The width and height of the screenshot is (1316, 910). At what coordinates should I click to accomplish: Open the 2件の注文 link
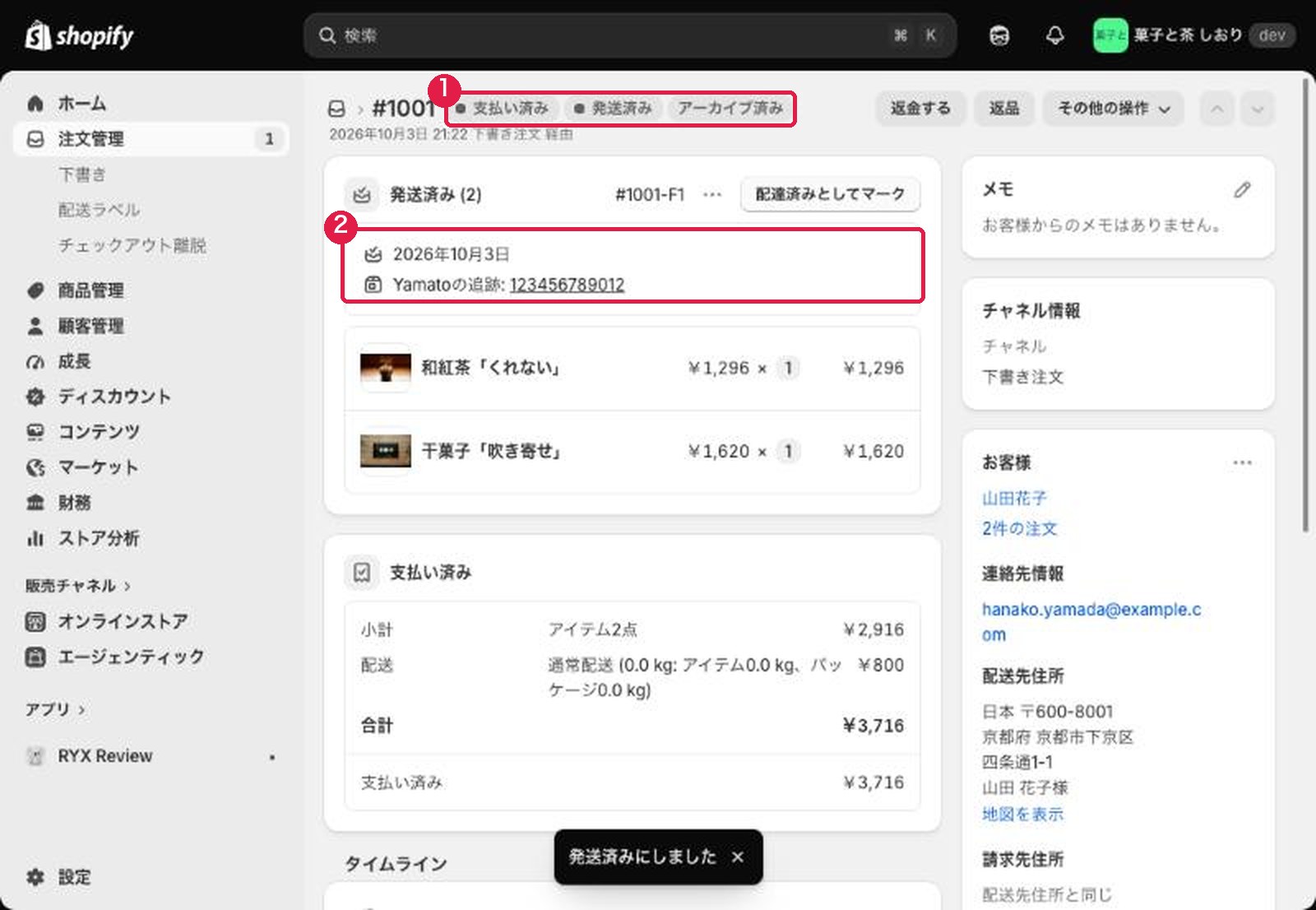pos(1020,529)
